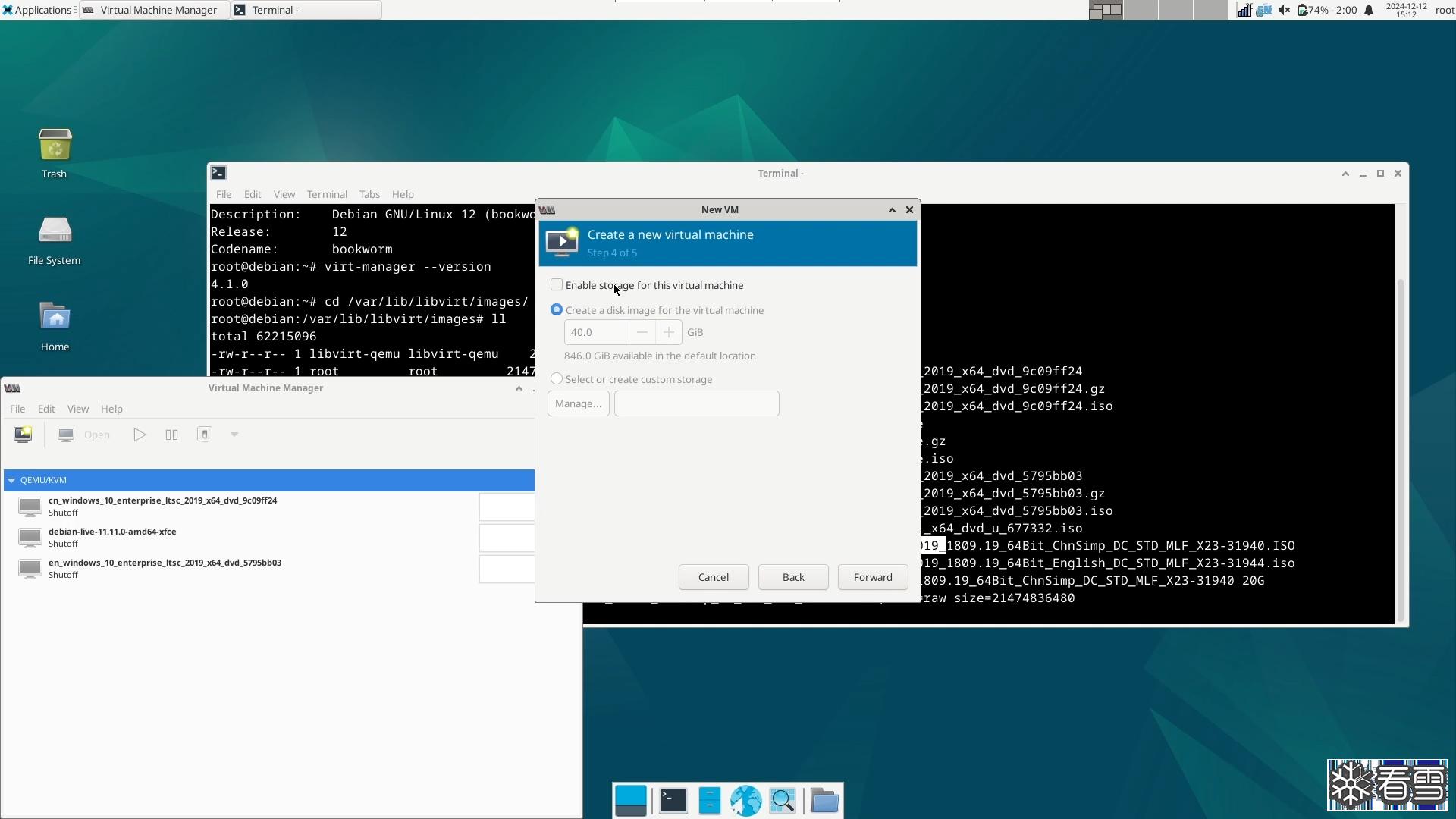Open the shutdown options dropdown arrow
This screenshot has height=819, width=1456.
[x=234, y=435]
